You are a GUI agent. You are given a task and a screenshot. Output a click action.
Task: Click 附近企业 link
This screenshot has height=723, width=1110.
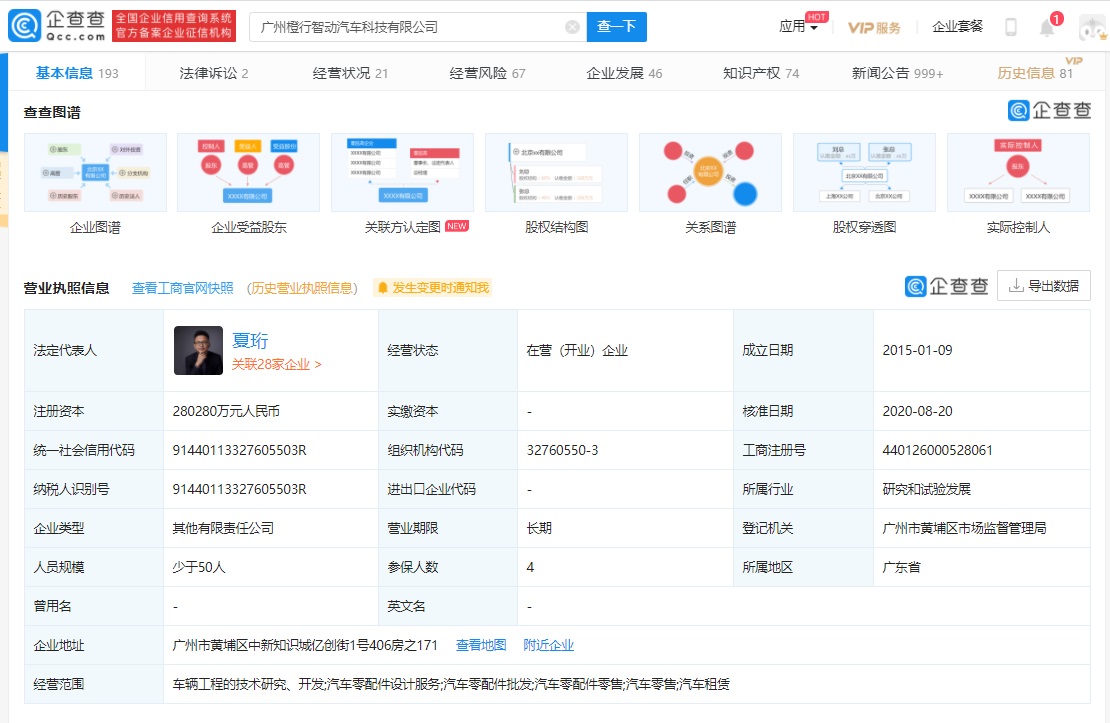(549, 645)
